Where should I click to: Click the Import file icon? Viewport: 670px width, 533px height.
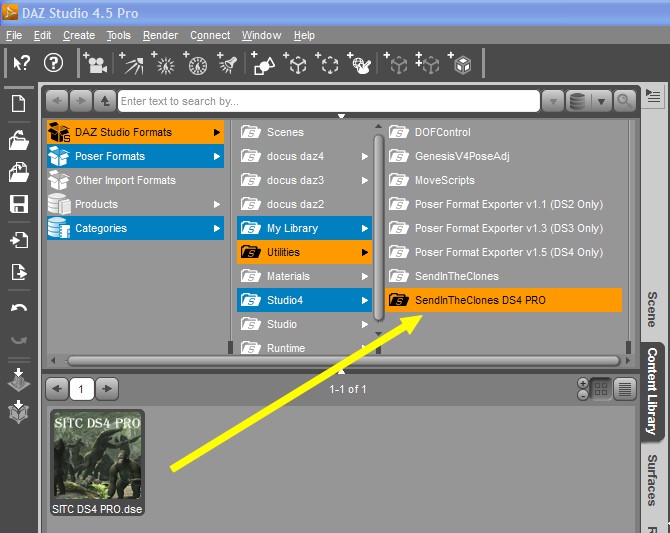tap(19, 240)
